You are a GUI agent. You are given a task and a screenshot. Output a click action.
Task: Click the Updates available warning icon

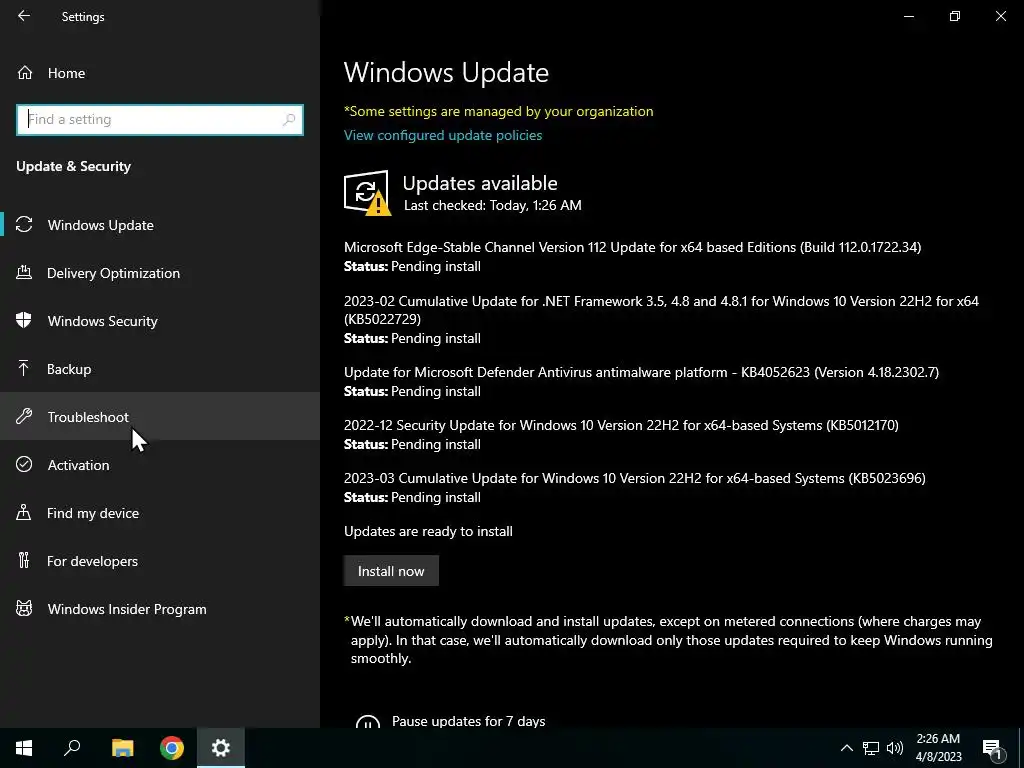(367, 193)
